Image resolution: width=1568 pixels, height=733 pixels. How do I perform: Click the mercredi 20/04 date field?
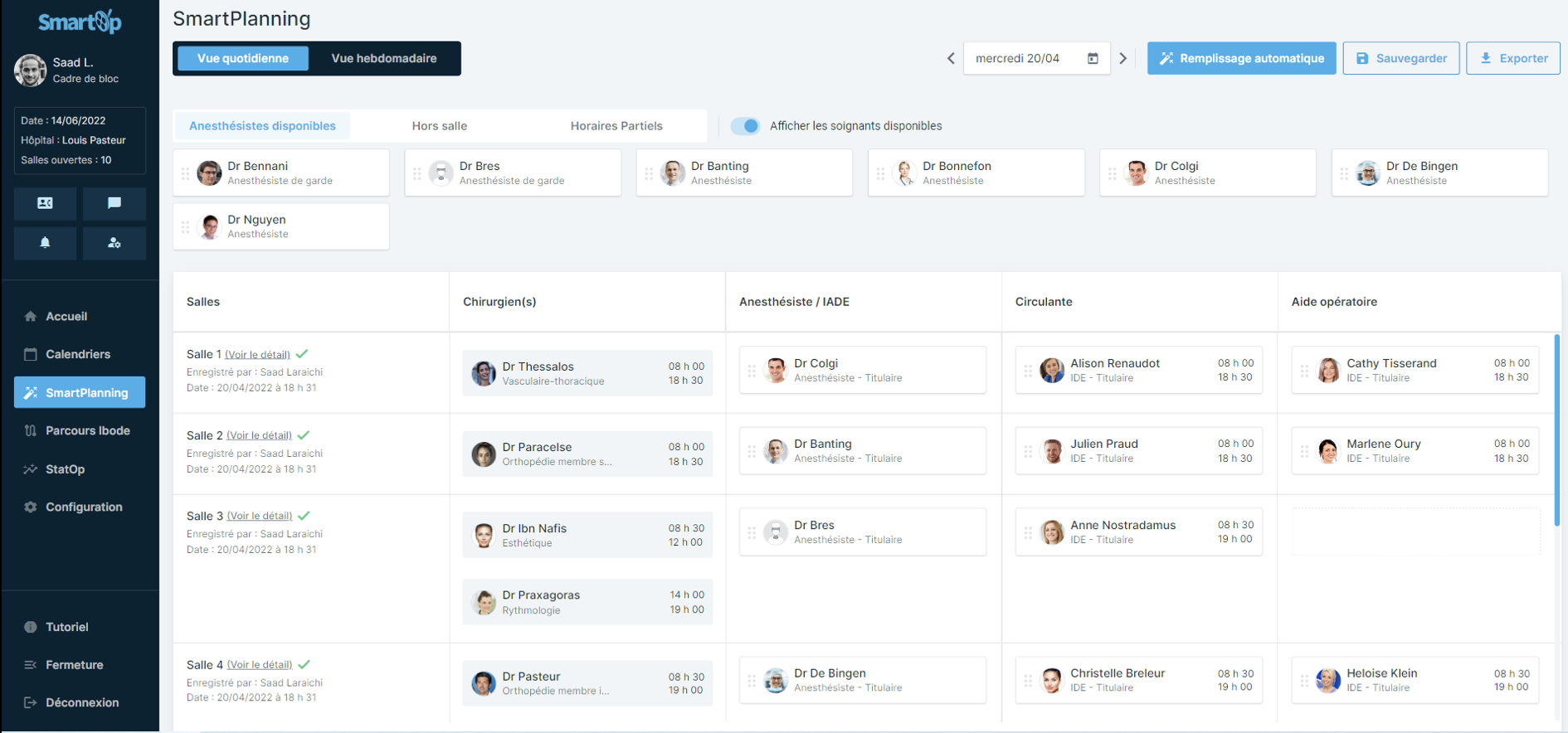click(1036, 58)
